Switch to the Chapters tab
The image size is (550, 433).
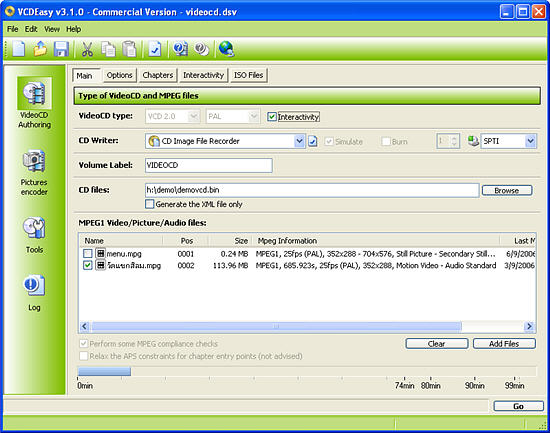pos(158,75)
